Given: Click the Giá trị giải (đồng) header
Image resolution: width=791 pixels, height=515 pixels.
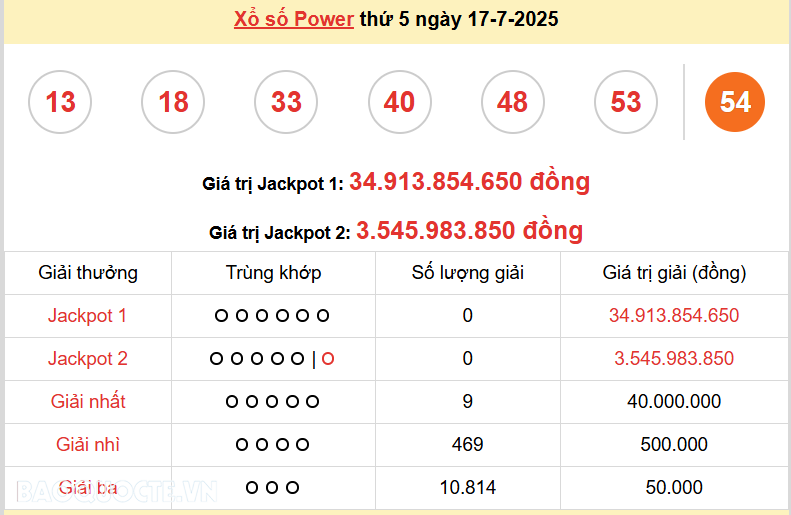Looking at the screenshot, I should point(674,273).
